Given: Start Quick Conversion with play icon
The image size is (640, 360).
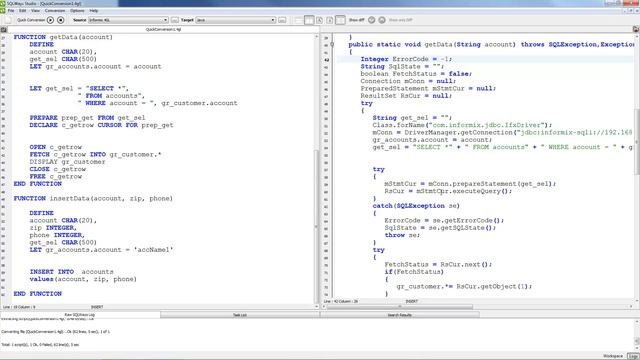Looking at the screenshot, I should (x=50, y=20).
